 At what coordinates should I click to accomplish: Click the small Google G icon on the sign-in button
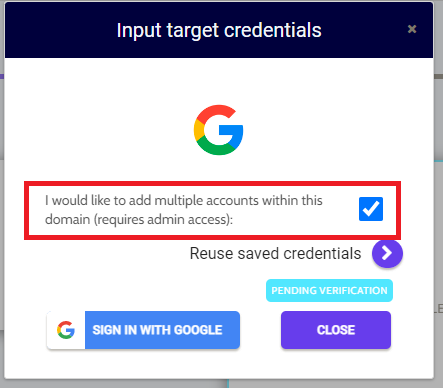pyautogui.click(x=66, y=330)
